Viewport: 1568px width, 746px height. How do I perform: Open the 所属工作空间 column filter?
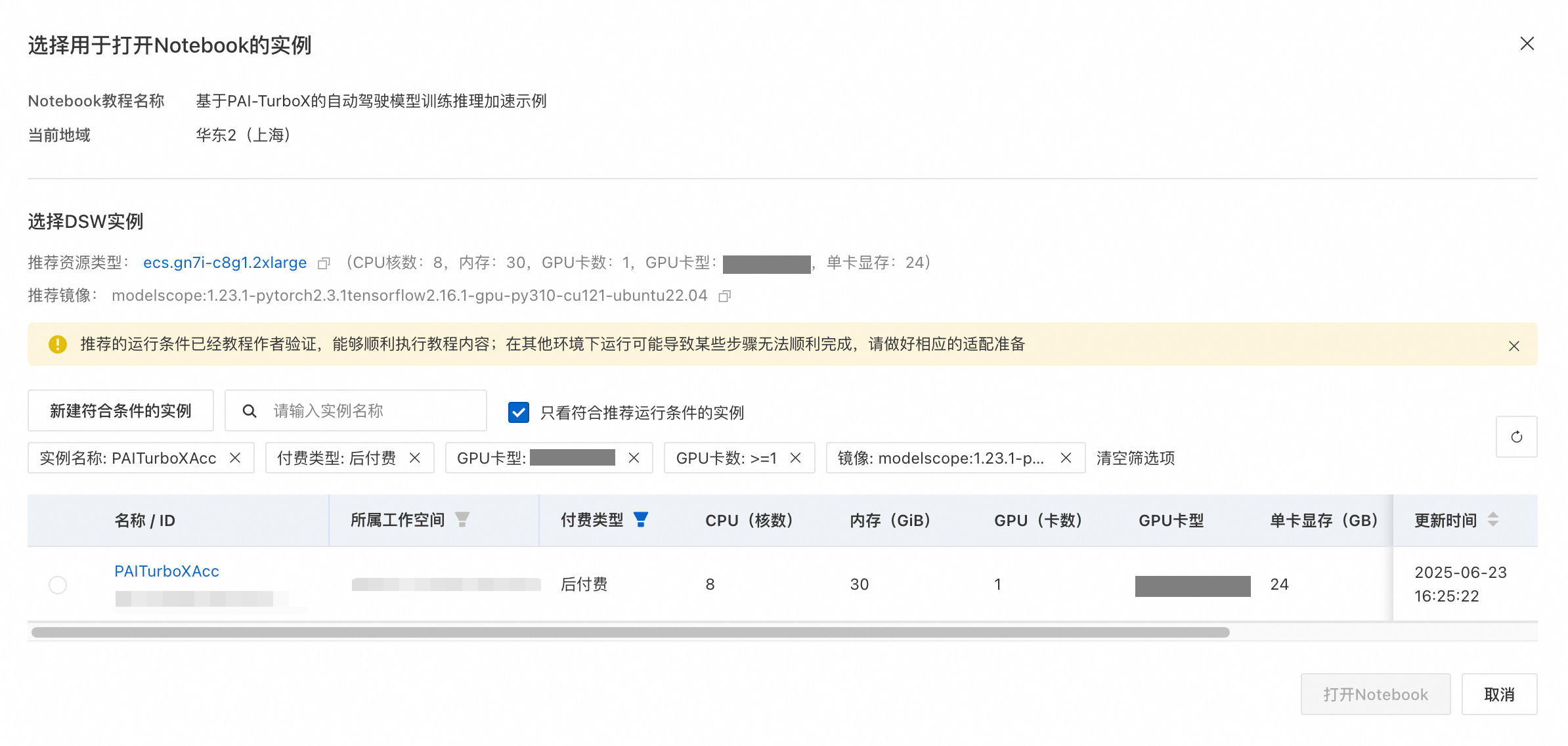tap(462, 520)
